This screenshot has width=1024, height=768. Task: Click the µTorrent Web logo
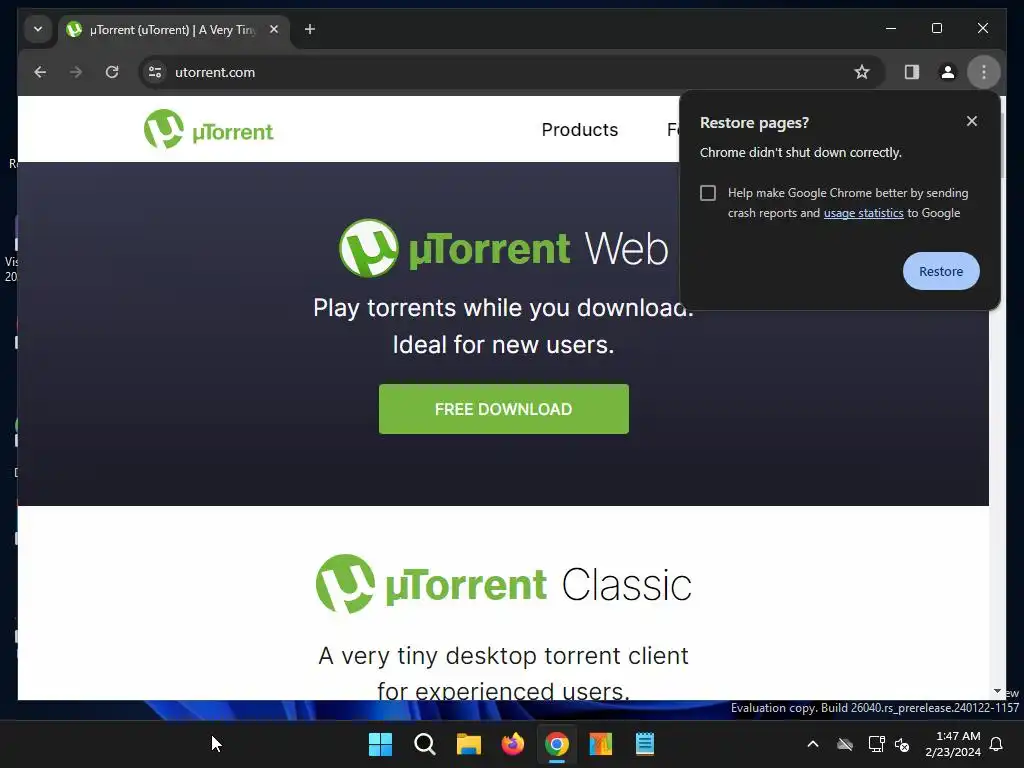(x=504, y=248)
